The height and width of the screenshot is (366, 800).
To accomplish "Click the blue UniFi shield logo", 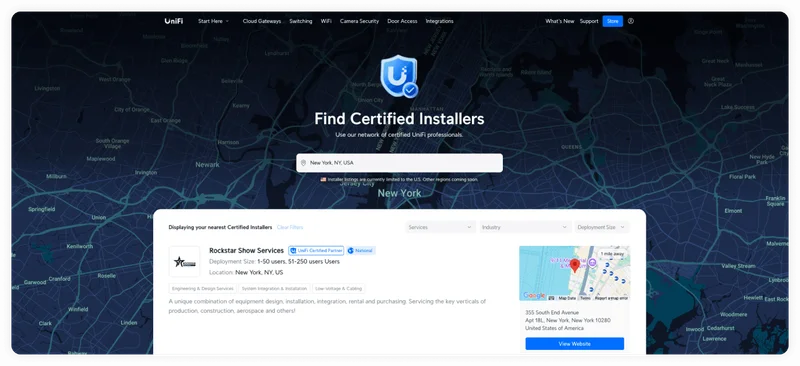I will click(399, 76).
